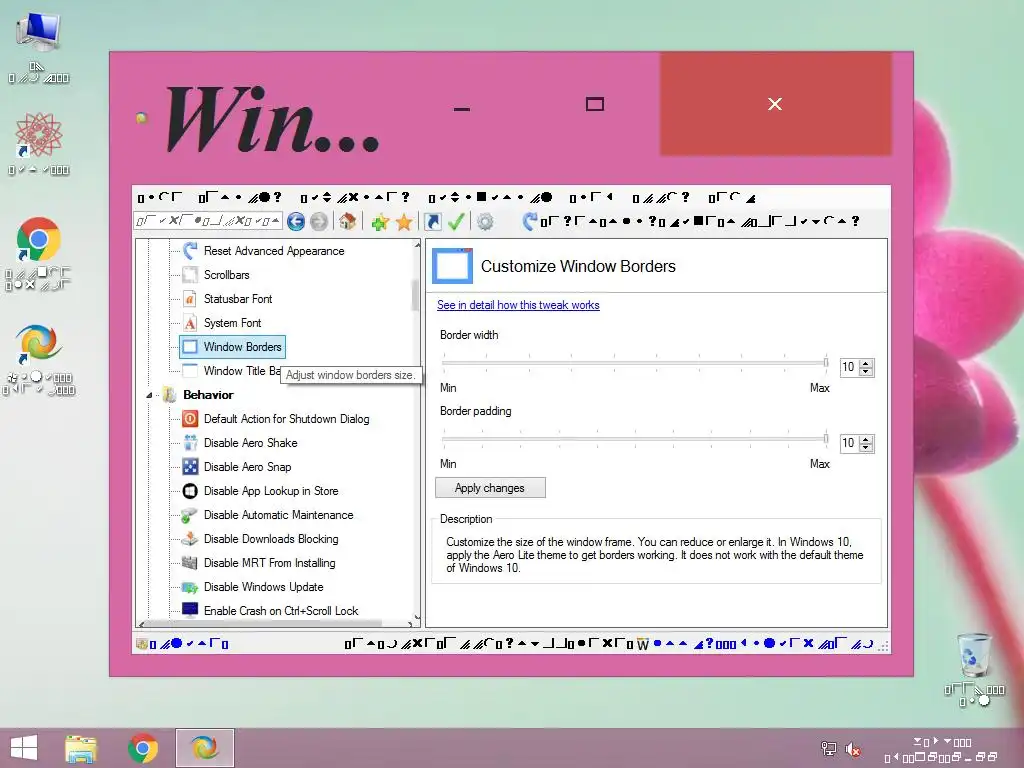Viewport: 1024px width, 768px height.
Task: Click the 'See in detail how this tweak works' link
Action: pos(518,305)
